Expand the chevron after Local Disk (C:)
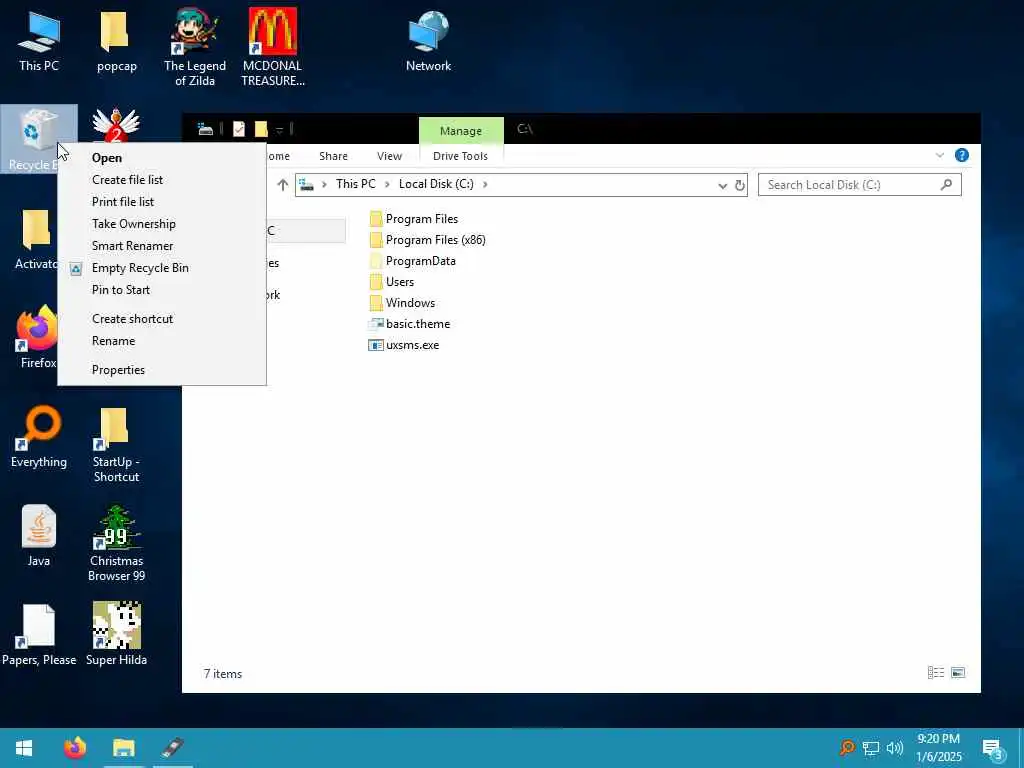The width and height of the screenshot is (1024, 768). pyautogui.click(x=485, y=184)
